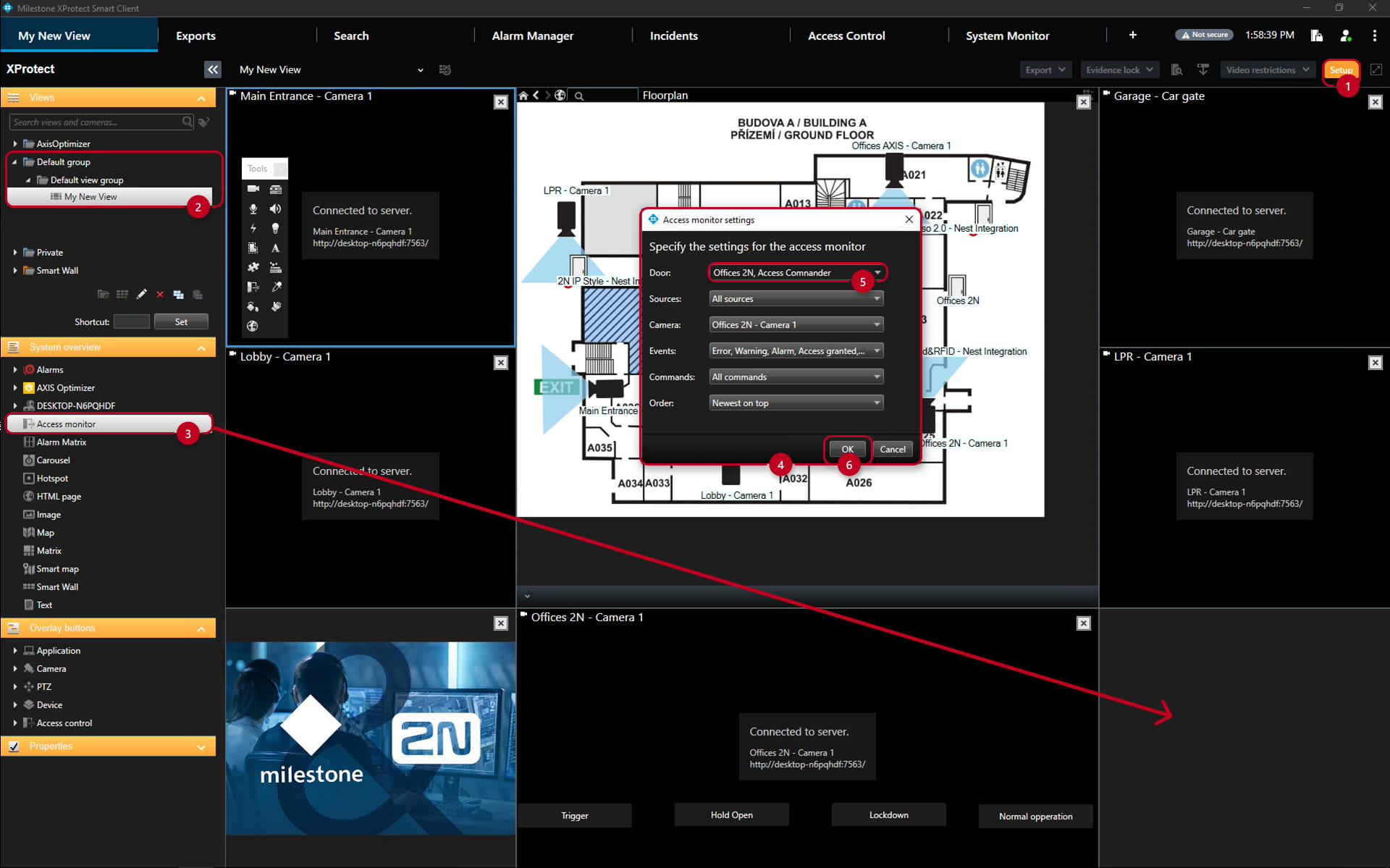Collapse the System overview panel
Viewport: 1390px width, 868px height.
(109, 347)
